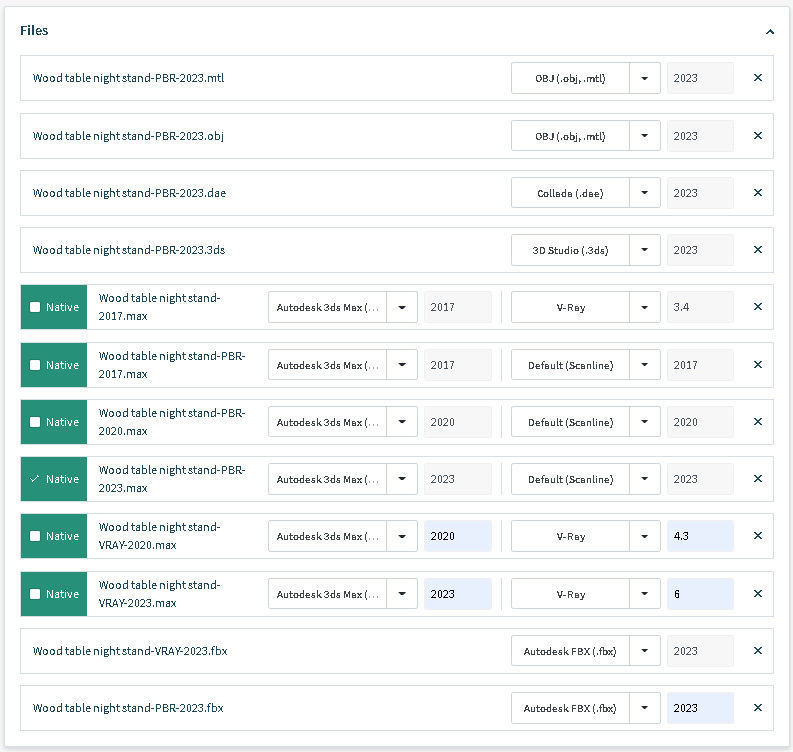Remove the PBR-2023.dae file entry

757,193
